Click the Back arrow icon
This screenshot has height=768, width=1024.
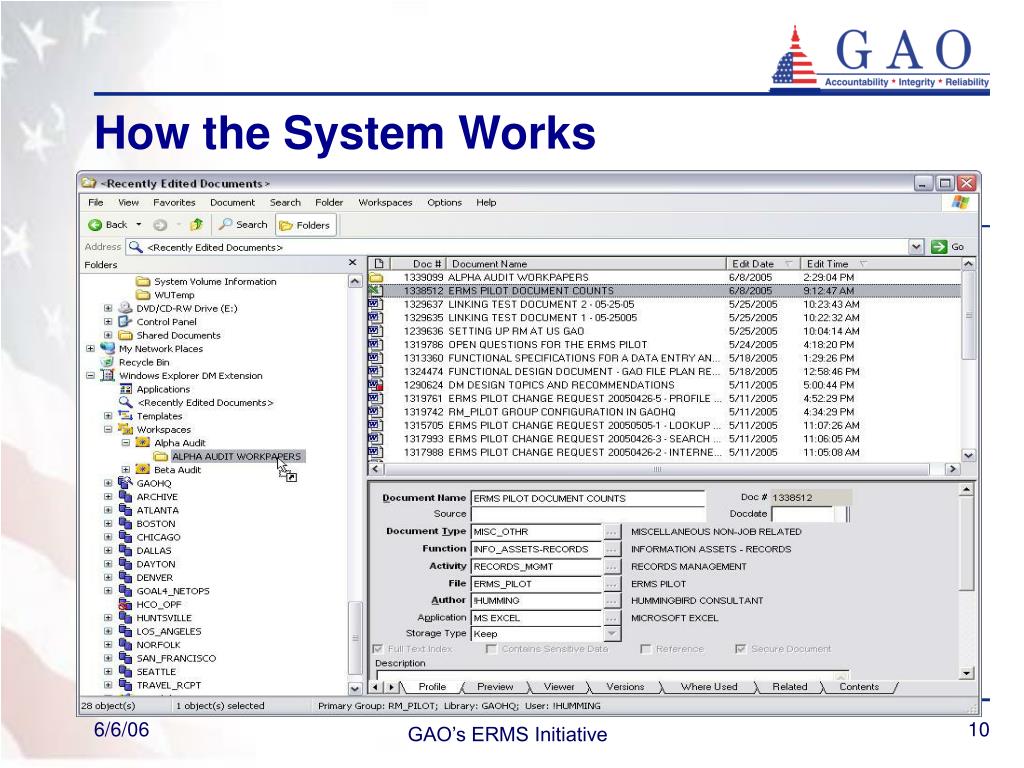95,225
